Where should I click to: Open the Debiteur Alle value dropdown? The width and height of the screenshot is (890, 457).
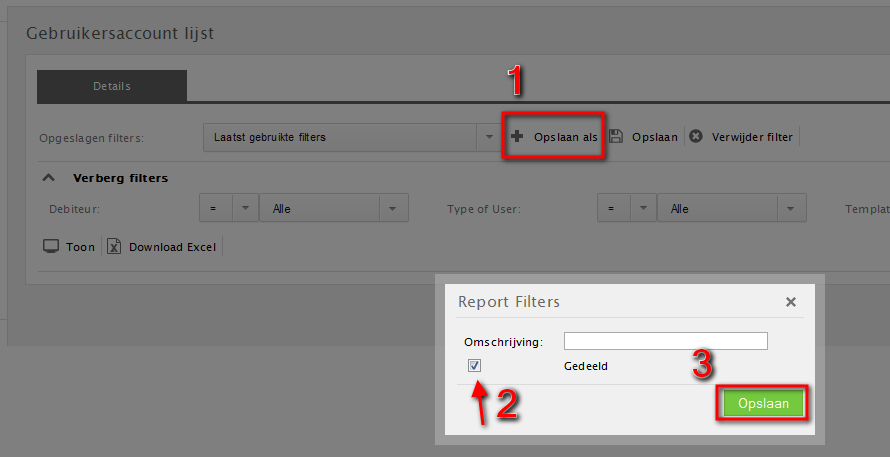point(392,208)
